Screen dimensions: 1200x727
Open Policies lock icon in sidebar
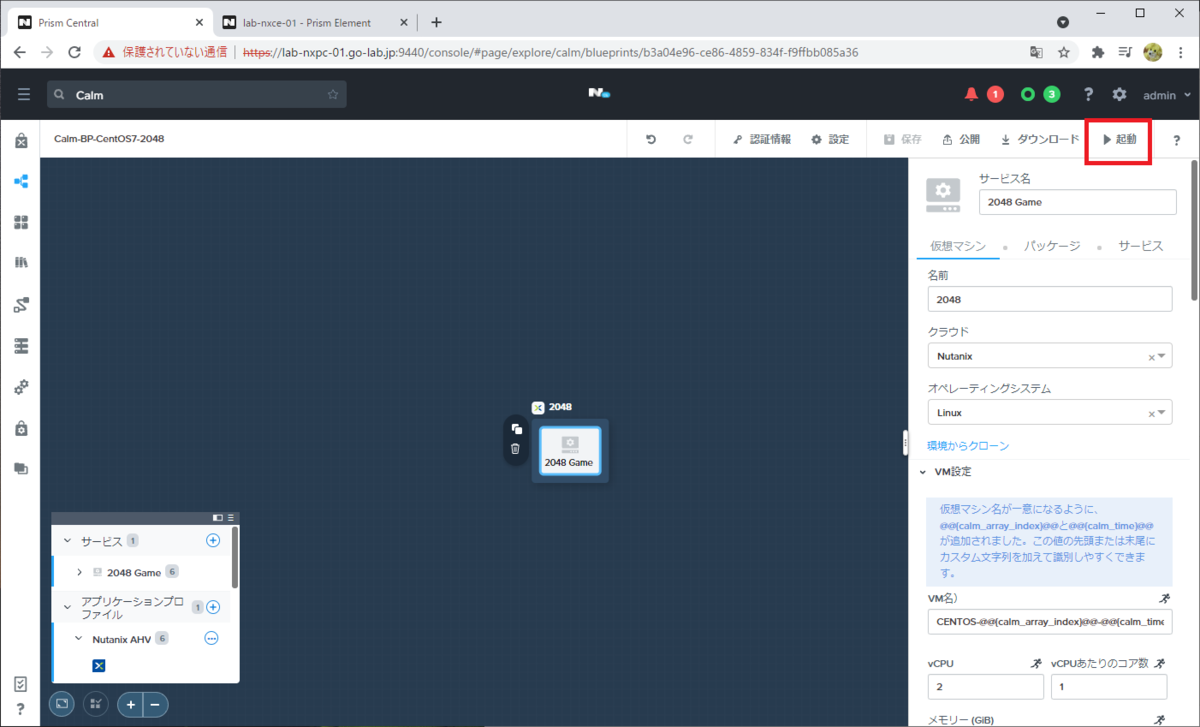pos(21,428)
